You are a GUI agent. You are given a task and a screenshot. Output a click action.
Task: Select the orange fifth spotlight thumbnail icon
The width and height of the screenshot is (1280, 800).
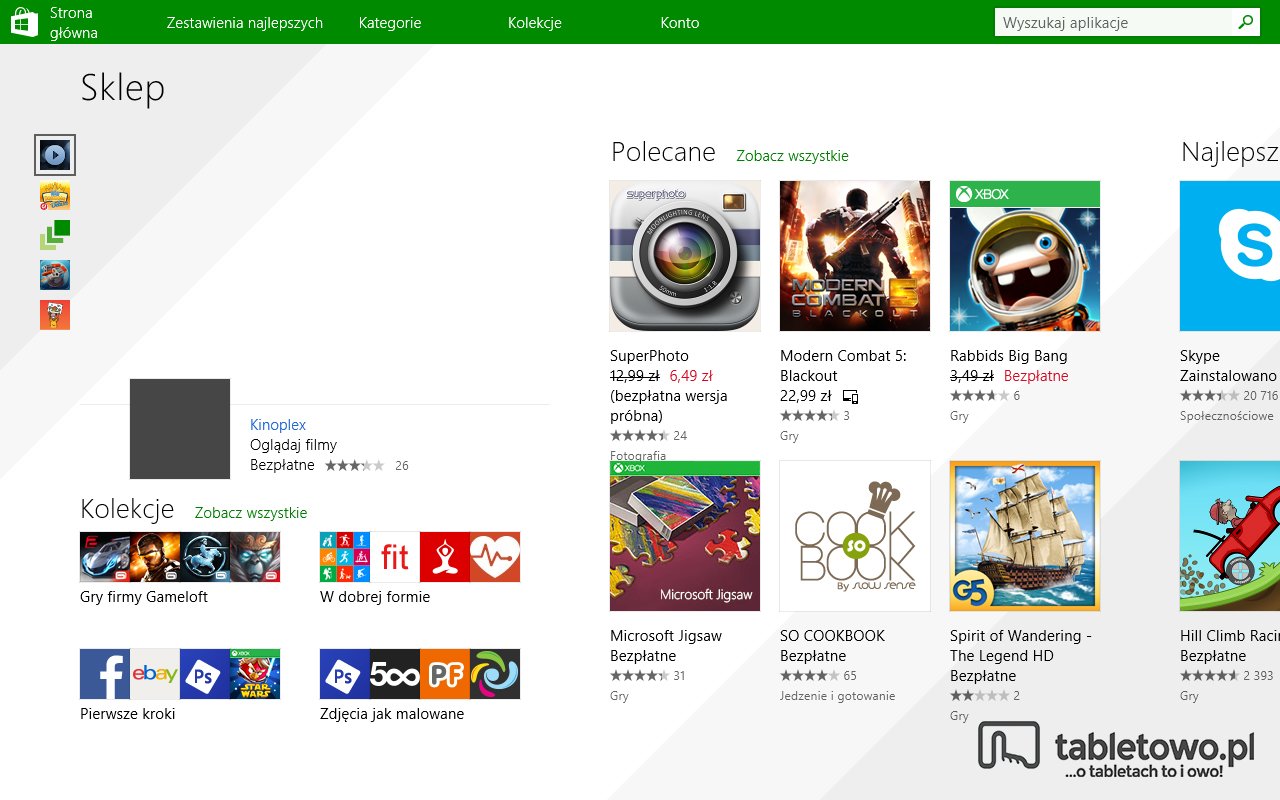click(x=55, y=315)
